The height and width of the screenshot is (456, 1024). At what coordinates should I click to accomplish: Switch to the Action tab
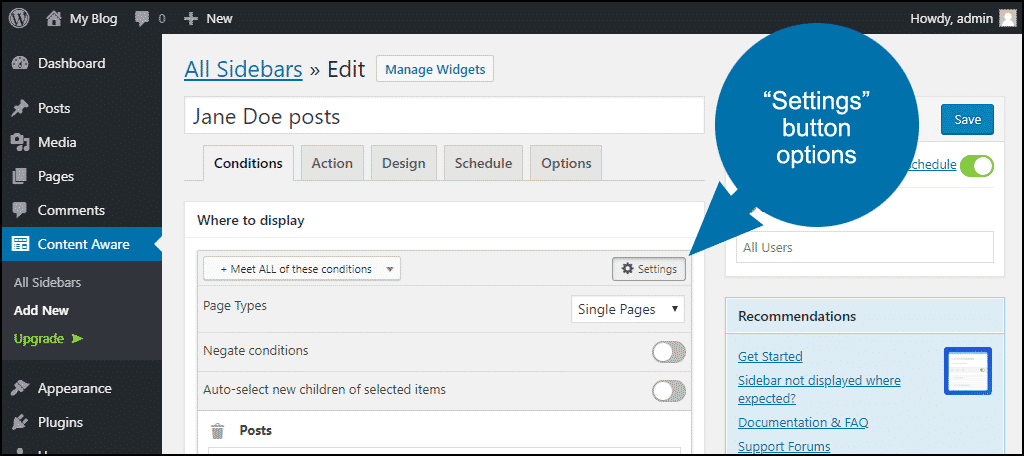pos(332,163)
